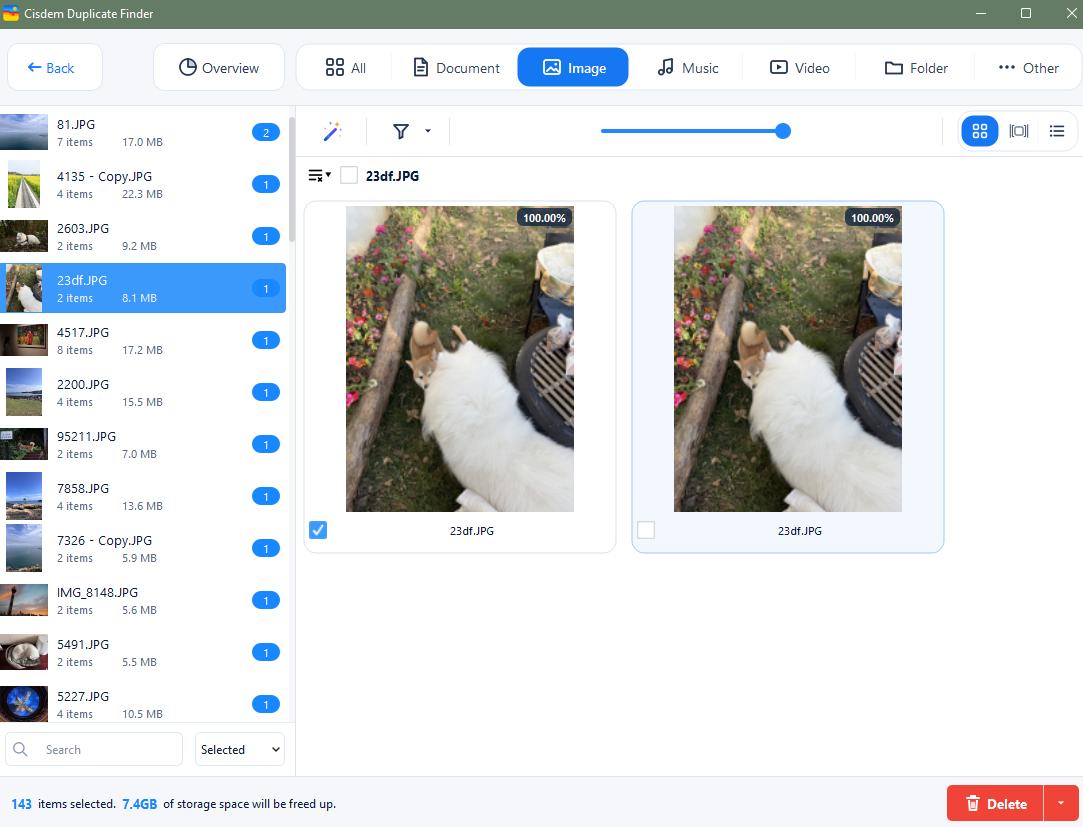
Task: Select the IMG_8148.JPG group
Action: point(143,600)
